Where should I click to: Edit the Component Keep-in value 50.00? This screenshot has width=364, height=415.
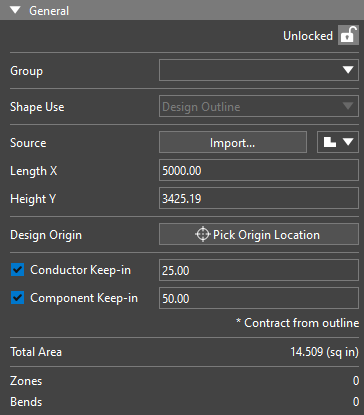pos(259,298)
